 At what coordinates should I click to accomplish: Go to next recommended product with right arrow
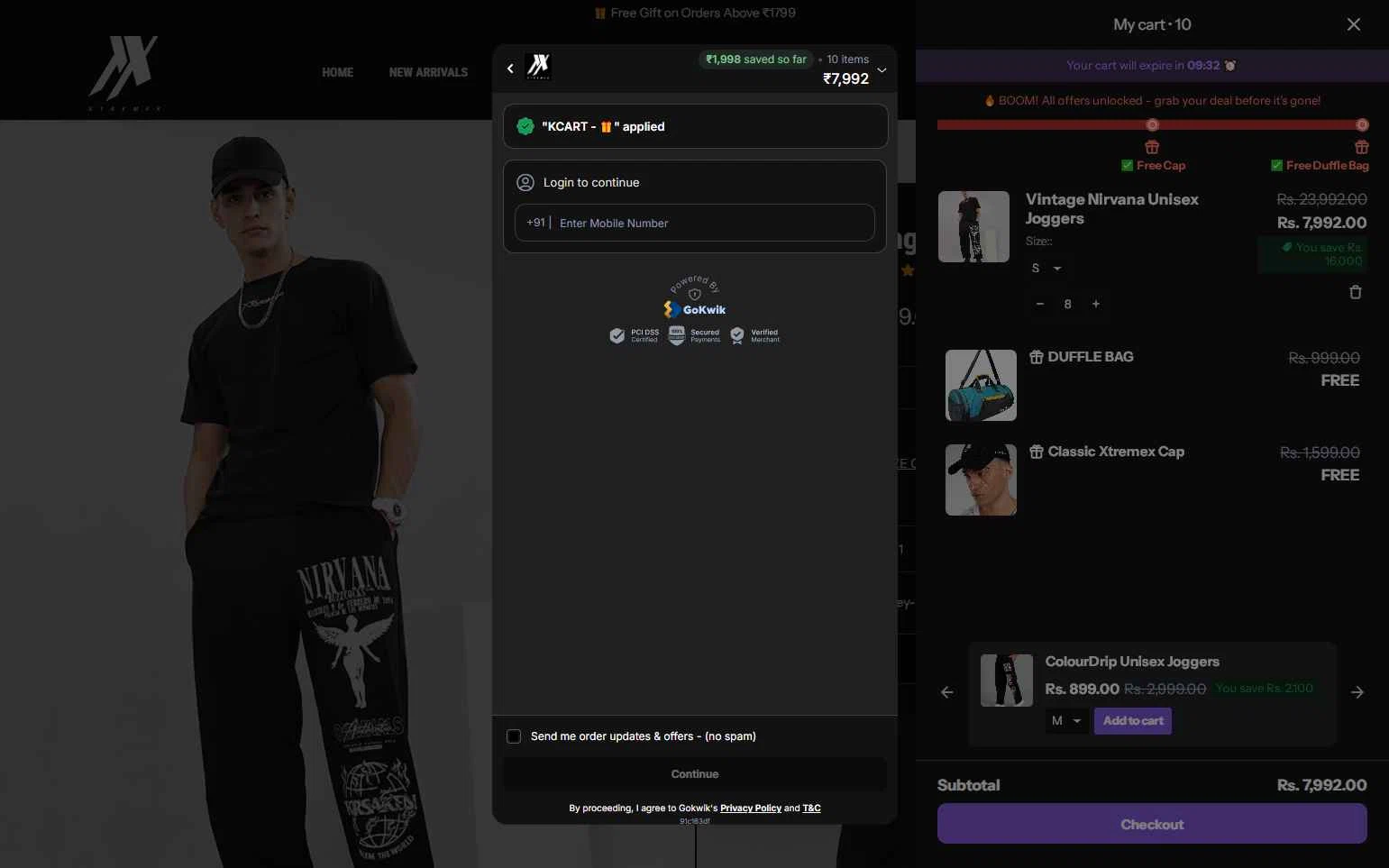pyautogui.click(x=1357, y=692)
